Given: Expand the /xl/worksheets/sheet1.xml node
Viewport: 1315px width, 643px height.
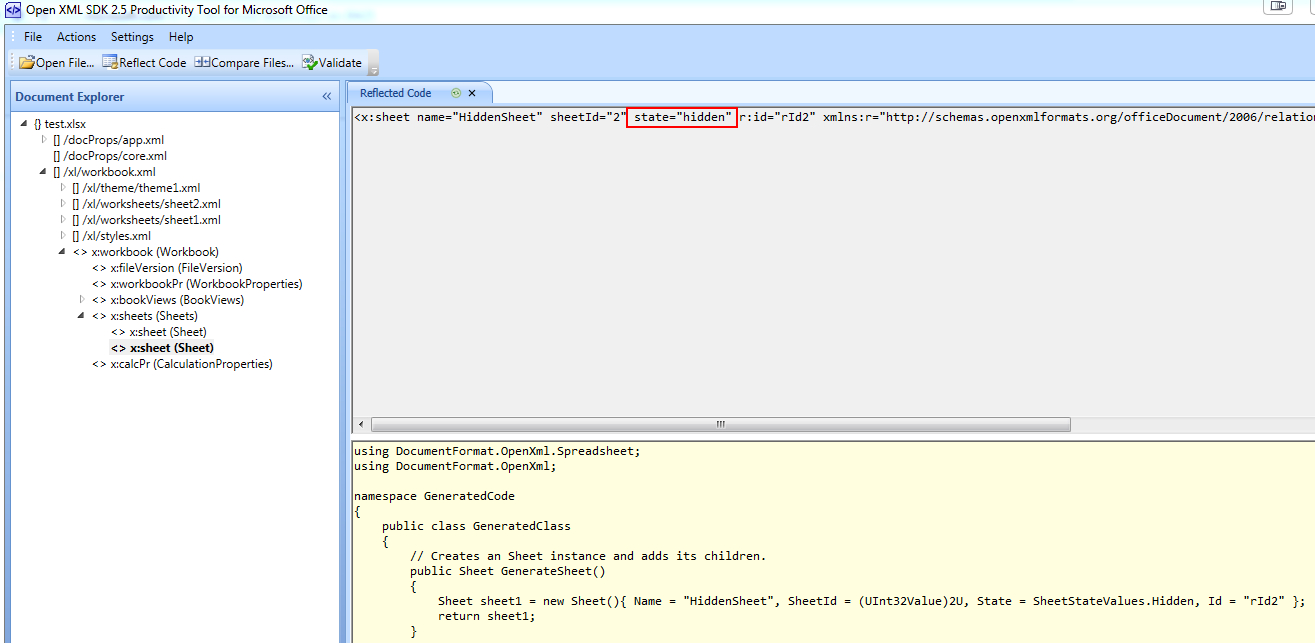Looking at the screenshot, I should 62,219.
